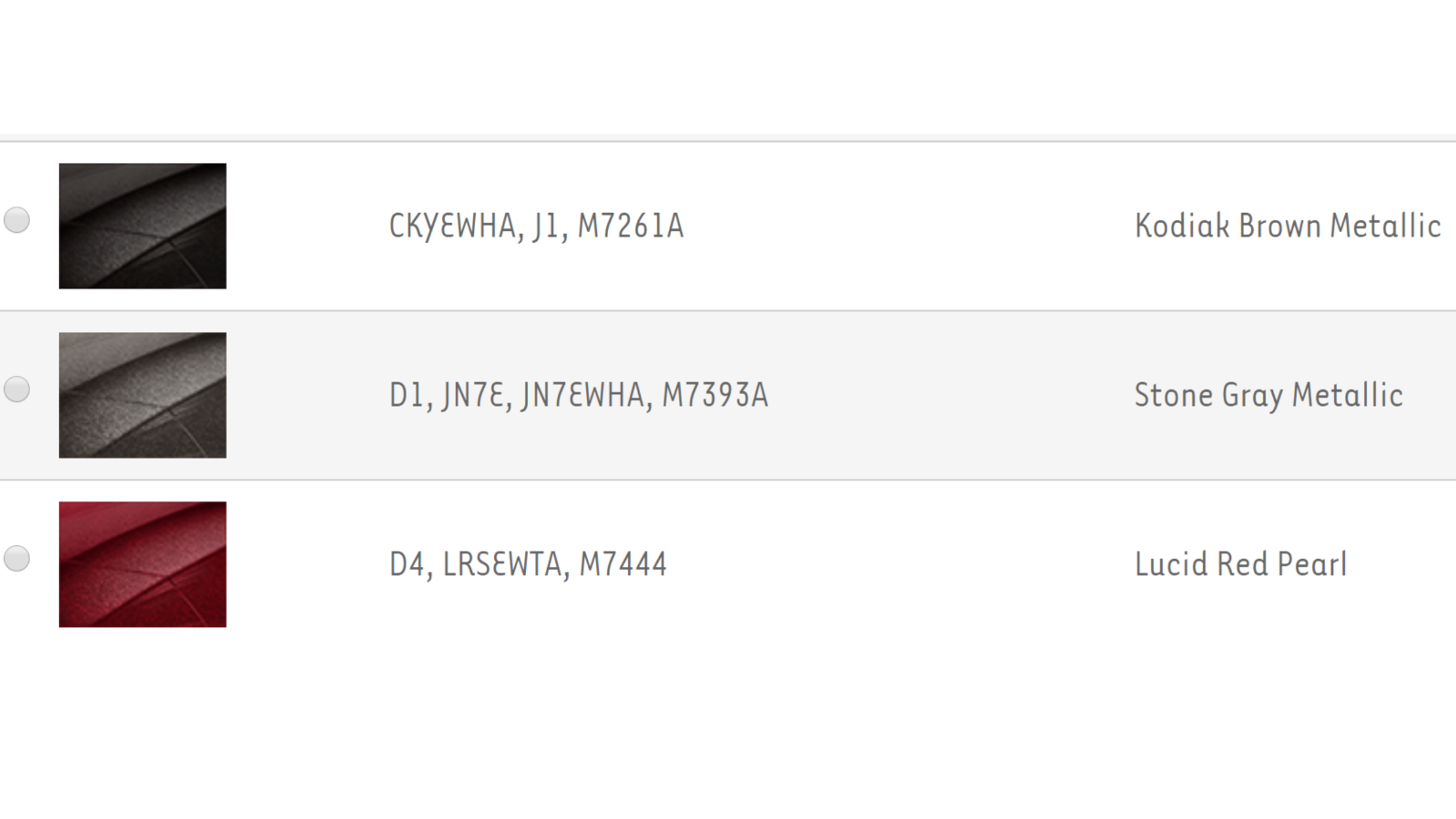Screen dimensions: 1456x819
Task: Choose the Lucid Red Pearl radio button
Action: (17, 559)
